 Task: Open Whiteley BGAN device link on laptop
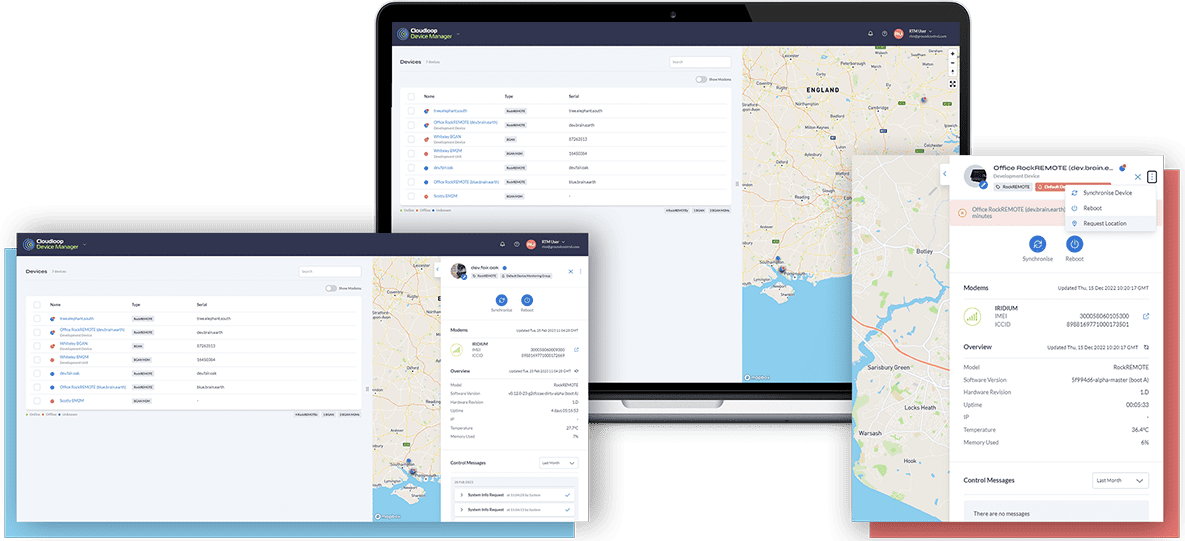click(448, 137)
